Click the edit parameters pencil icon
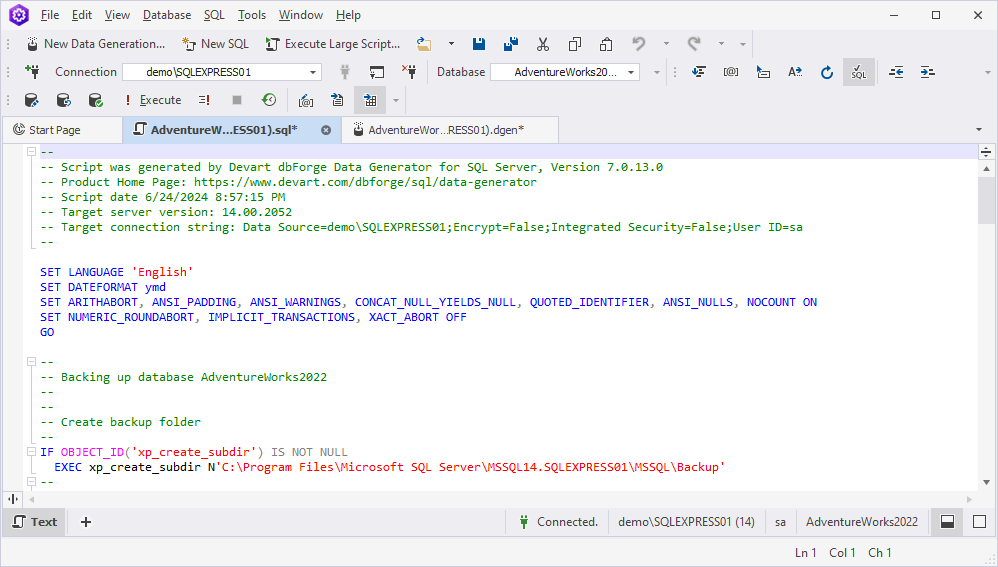The width and height of the screenshot is (998, 567). (306, 100)
